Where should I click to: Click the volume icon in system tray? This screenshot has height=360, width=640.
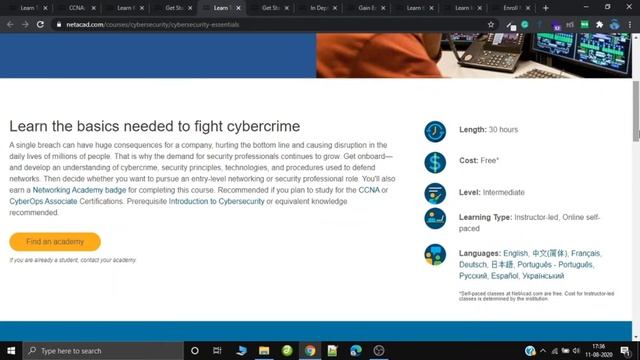click(x=576, y=351)
